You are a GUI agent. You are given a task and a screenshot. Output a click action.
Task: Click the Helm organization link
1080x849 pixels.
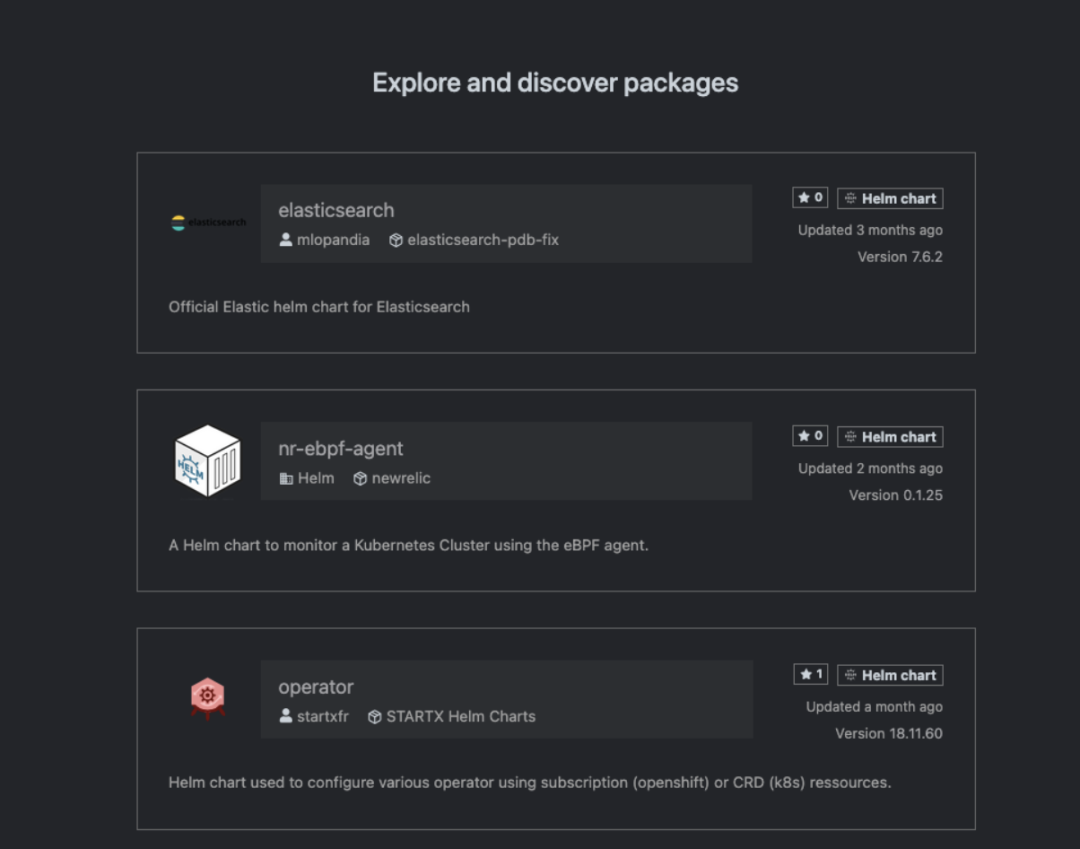click(x=316, y=478)
